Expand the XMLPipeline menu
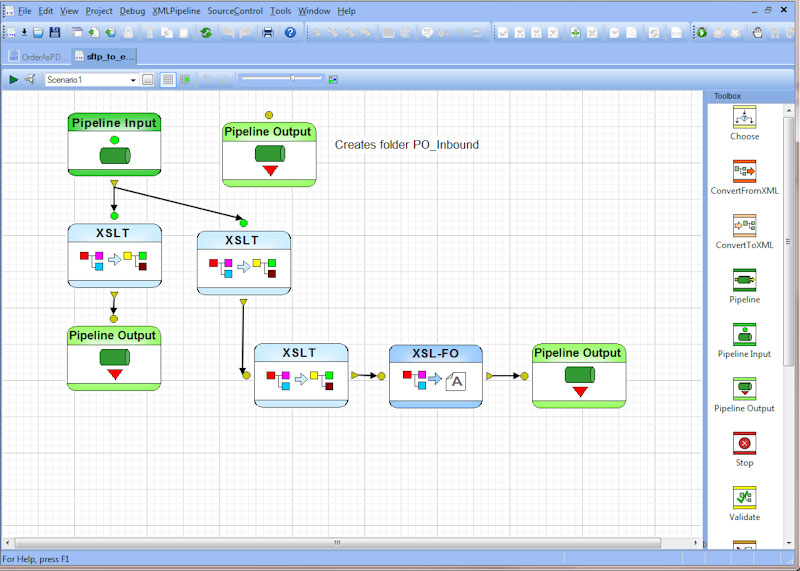800x571 pixels. 176,11
